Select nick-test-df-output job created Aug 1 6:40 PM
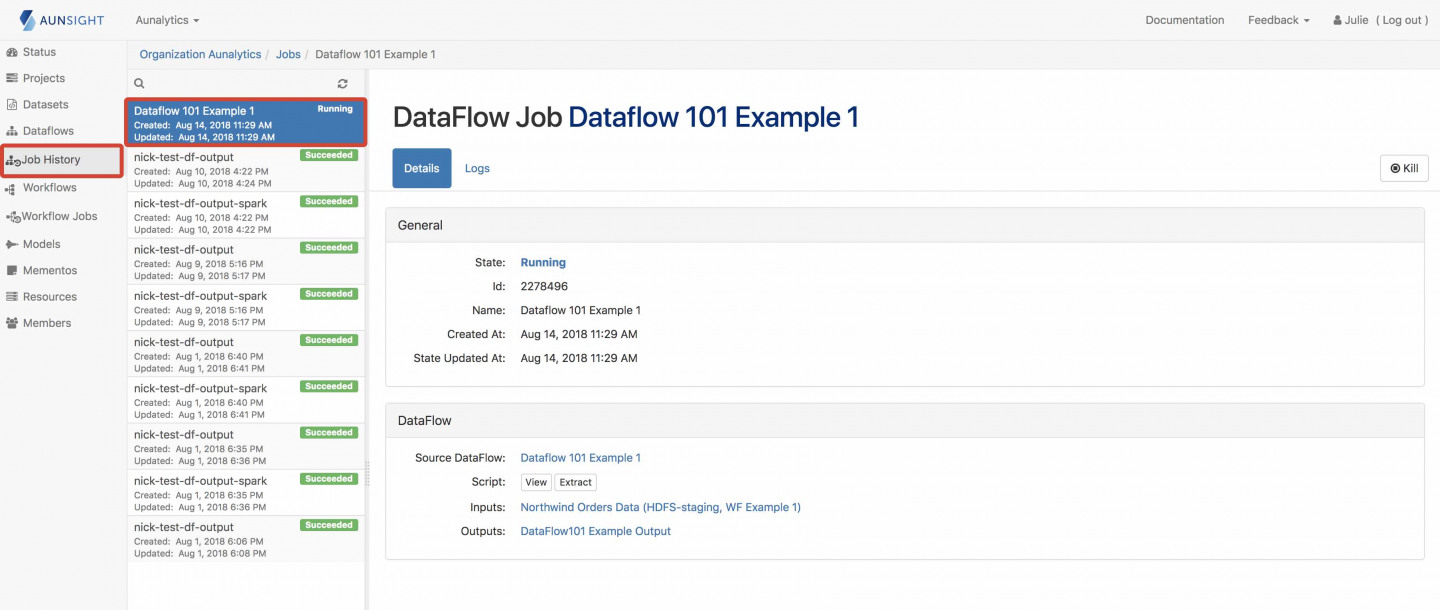Screen dimensions: 1440x610 point(246,354)
